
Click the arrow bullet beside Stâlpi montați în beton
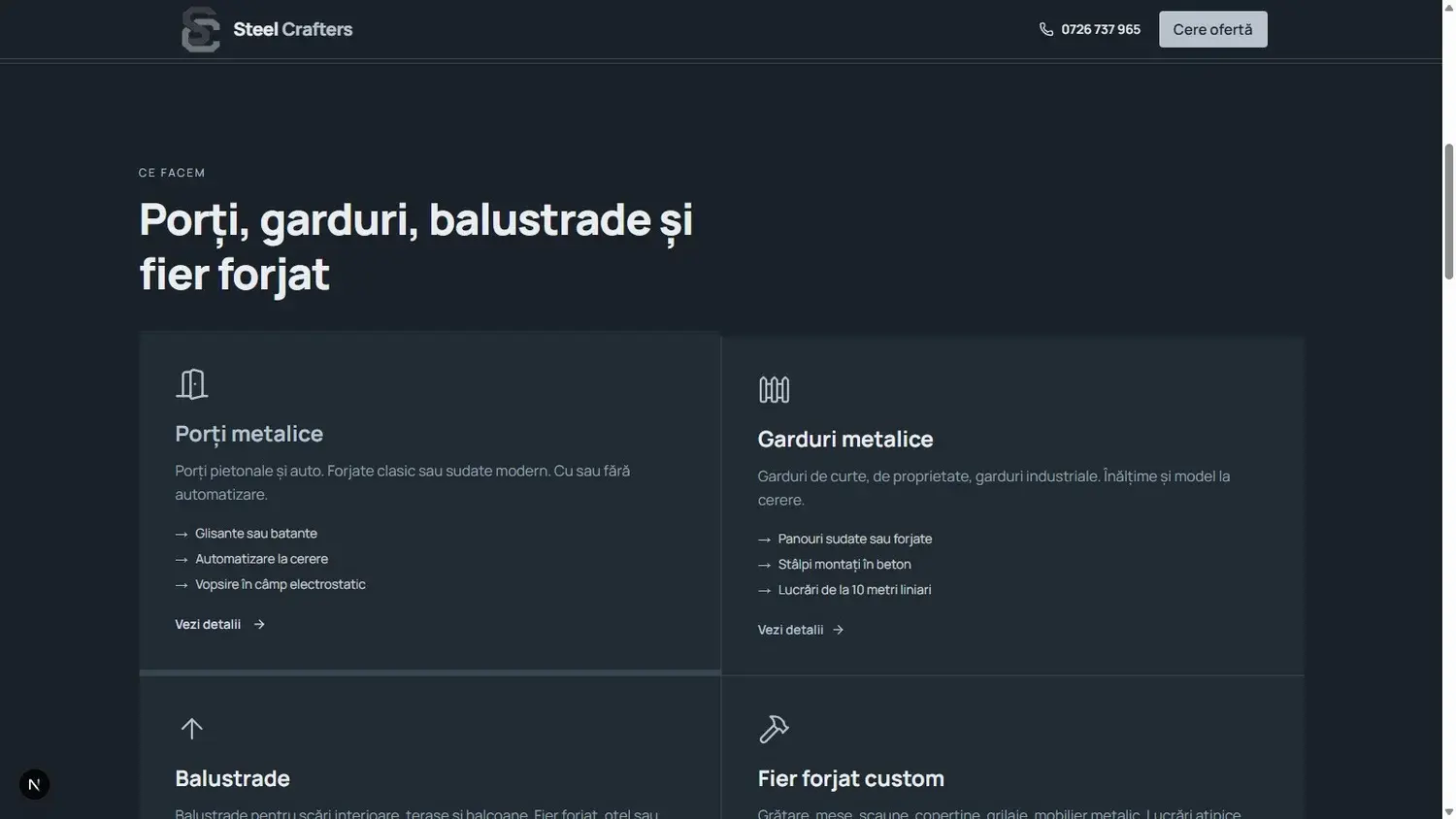point(764,565)
